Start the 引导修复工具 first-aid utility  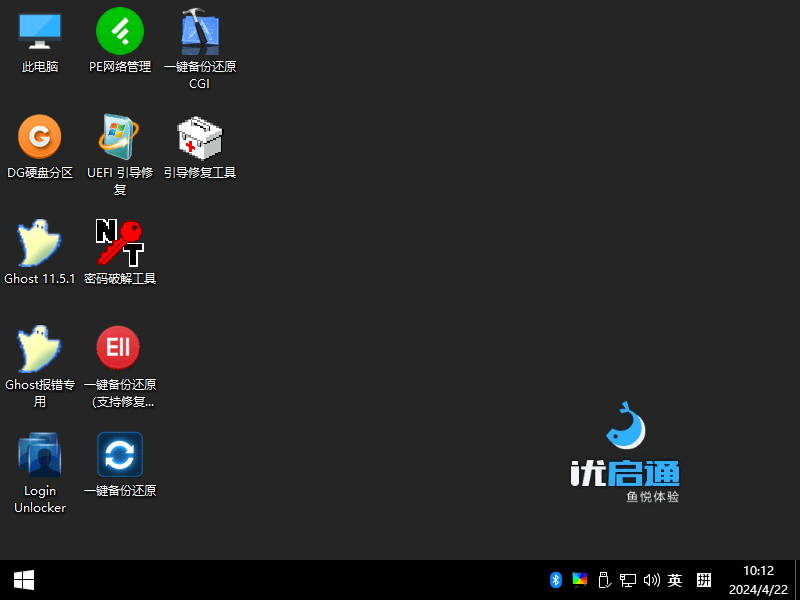coord(198,138)
